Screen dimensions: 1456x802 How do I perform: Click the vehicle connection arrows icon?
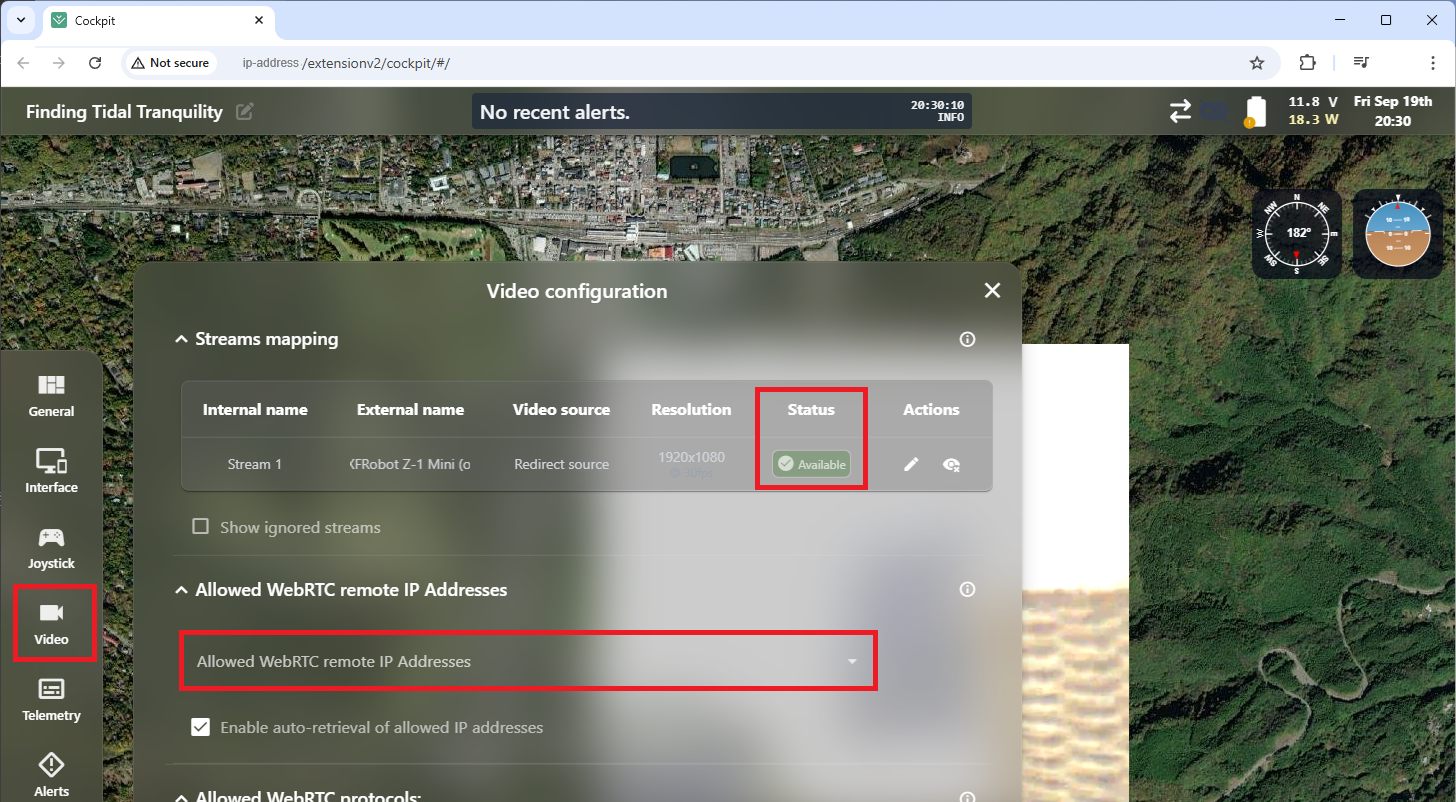pos(1181,111)
